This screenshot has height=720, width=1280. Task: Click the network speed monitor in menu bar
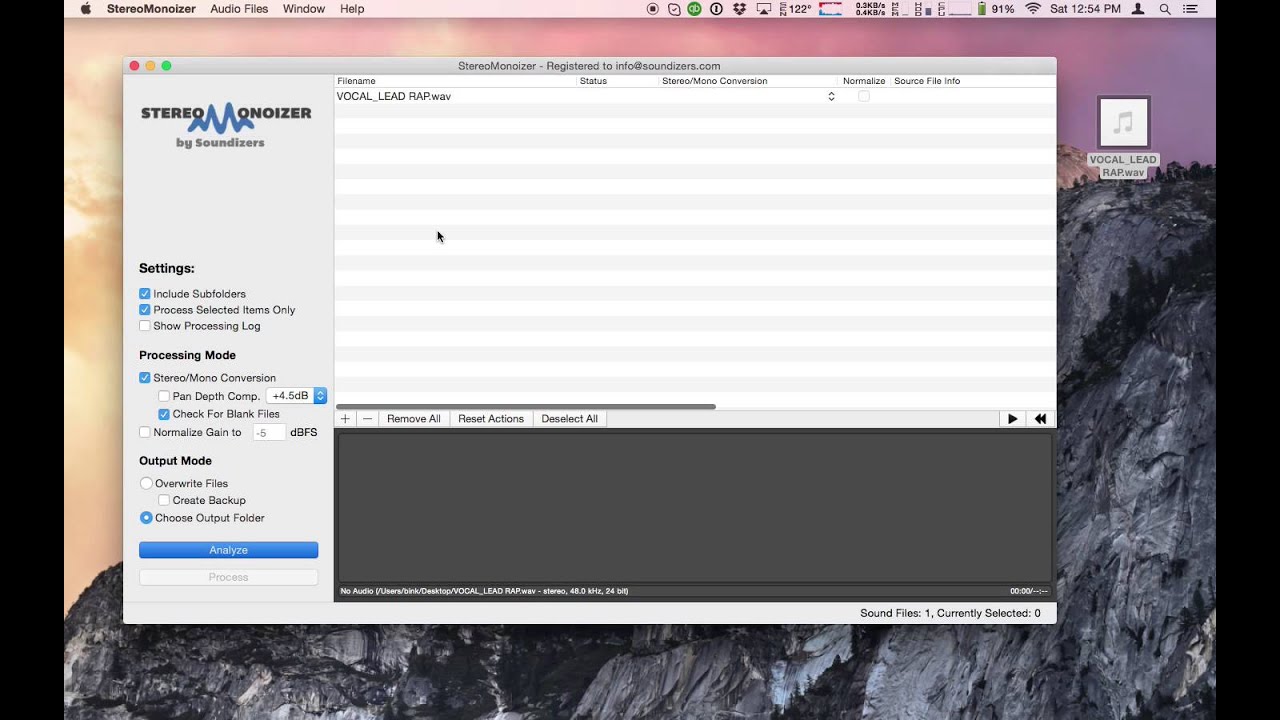pos(870,9)
